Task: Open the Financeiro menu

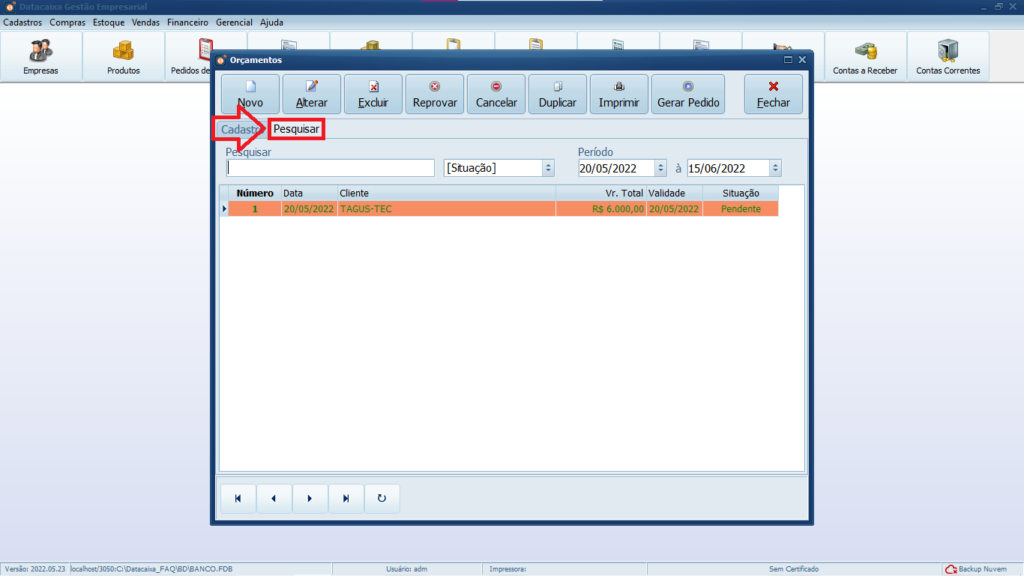Action: 187,22
